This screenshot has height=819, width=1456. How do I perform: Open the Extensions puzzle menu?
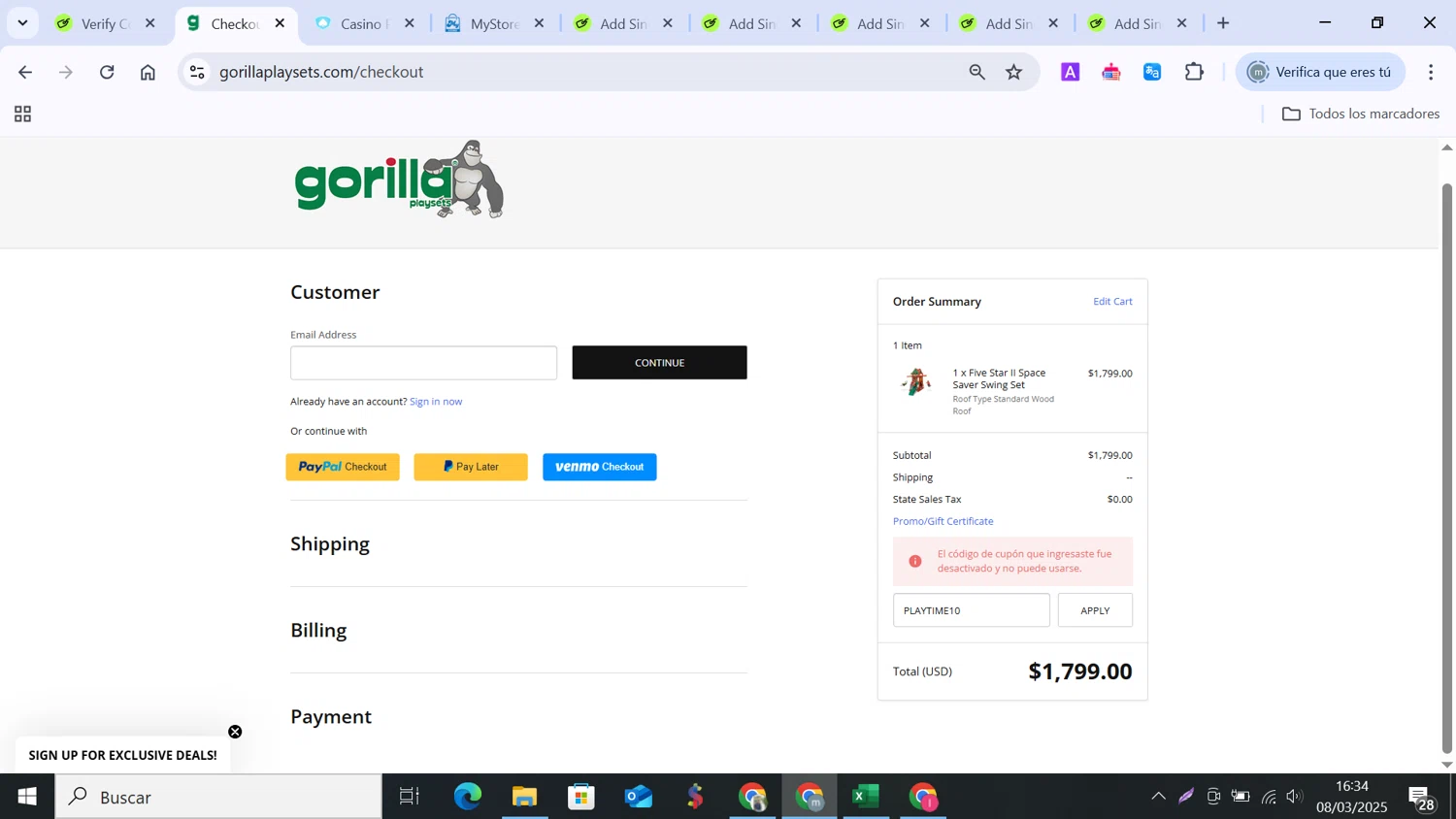coord(1194,72)
